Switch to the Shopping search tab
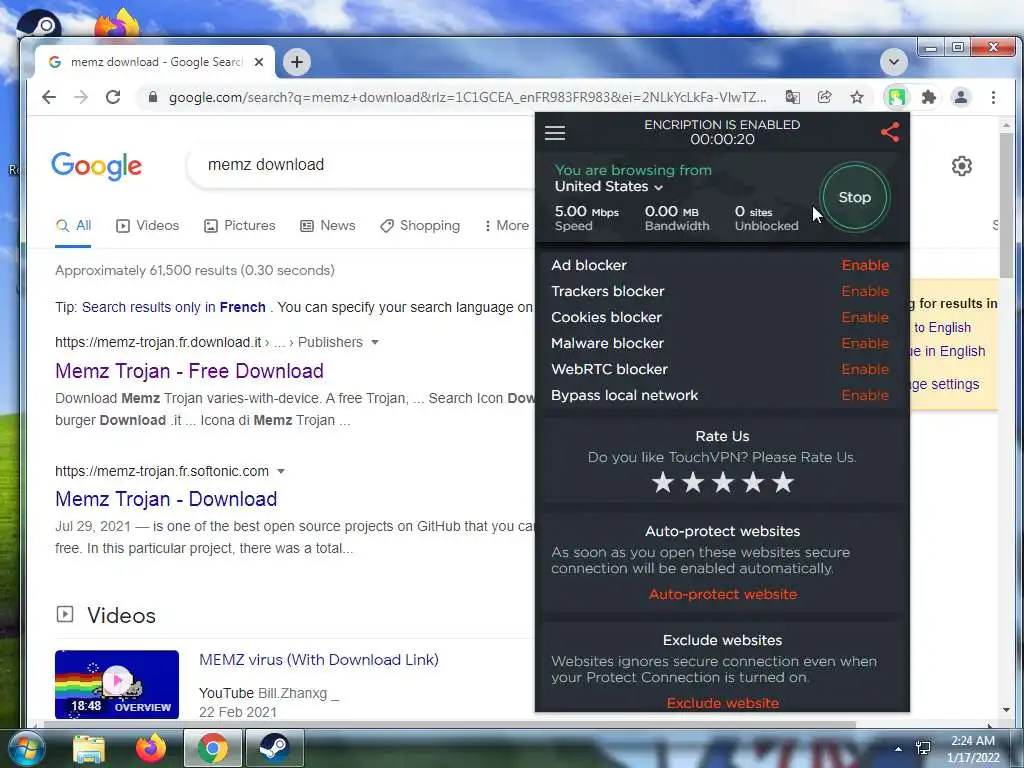Image resolution: width=1024 pixels, height=768 pixels. tap(420, 226)
